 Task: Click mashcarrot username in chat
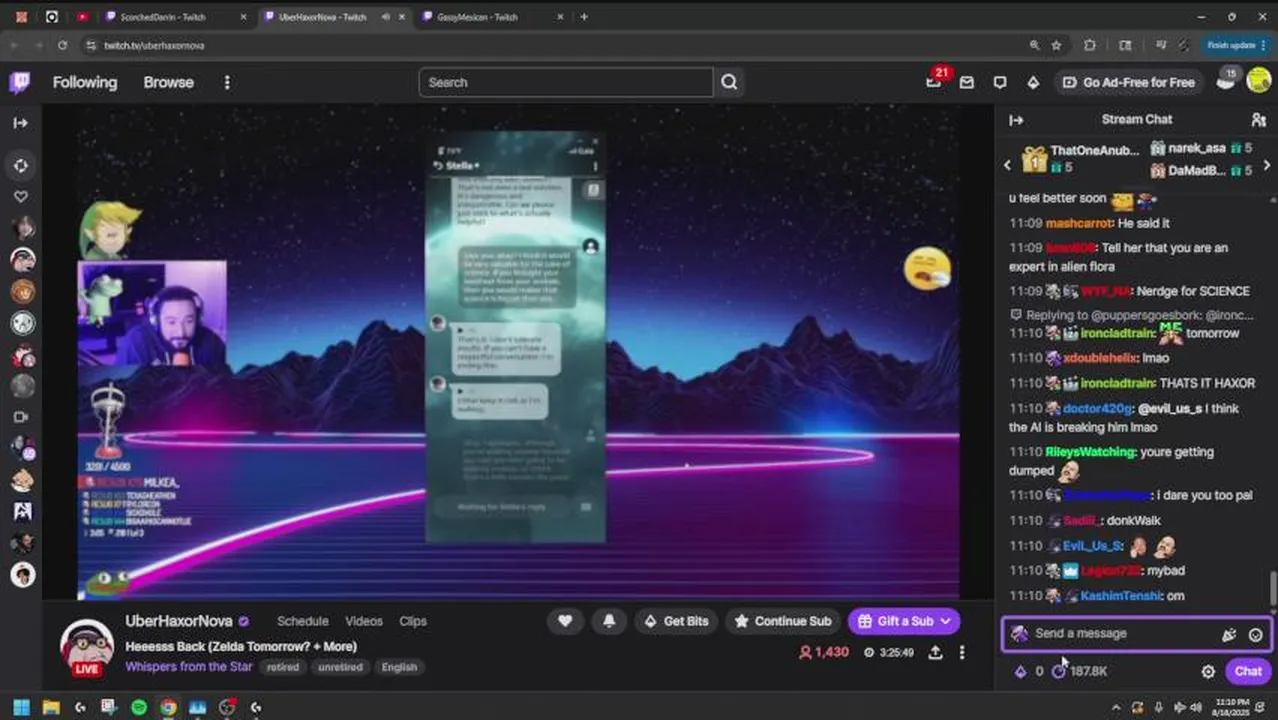pyautogui.click(x=1078, y=223)
